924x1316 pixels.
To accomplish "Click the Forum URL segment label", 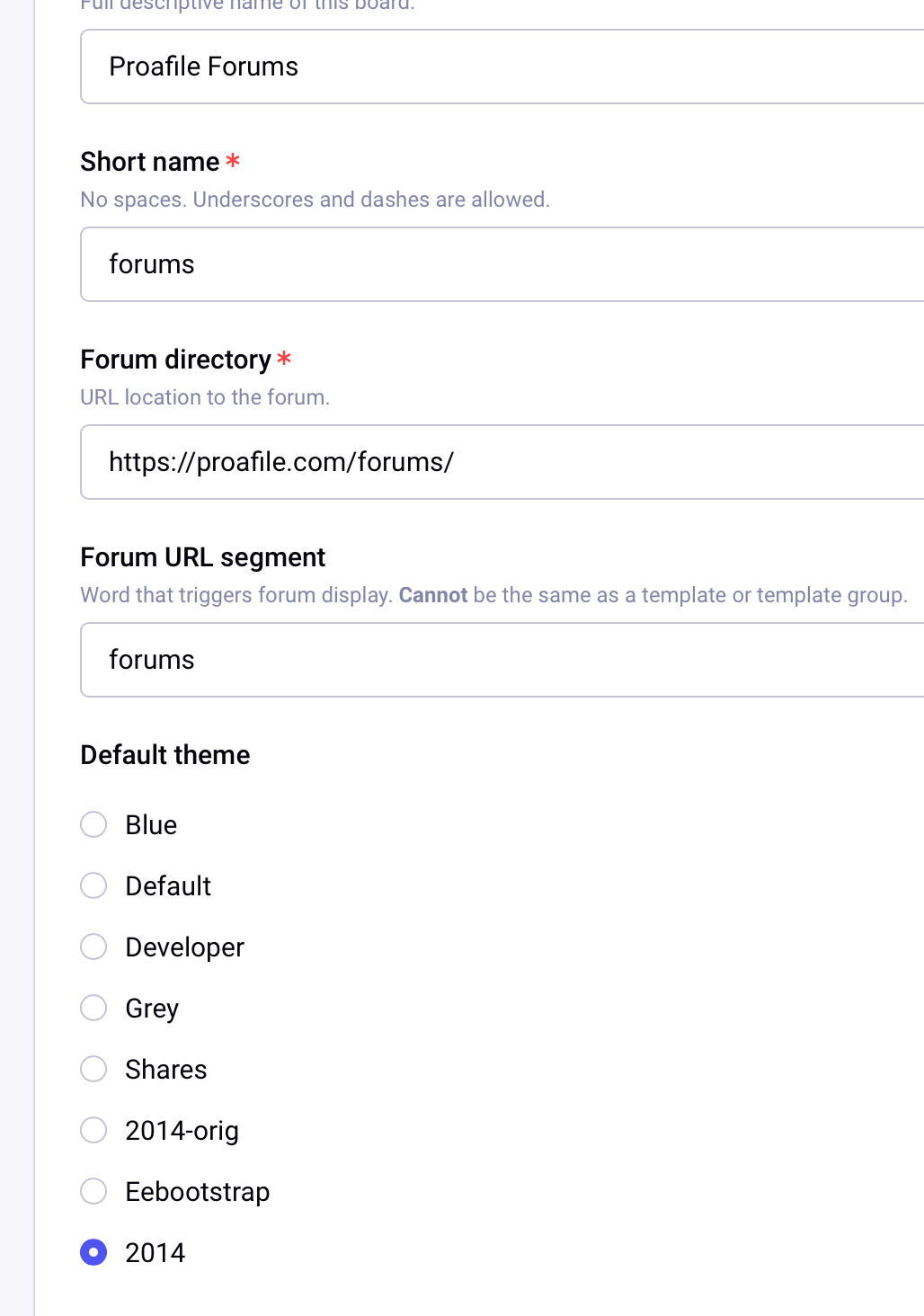I will (202, 557).
